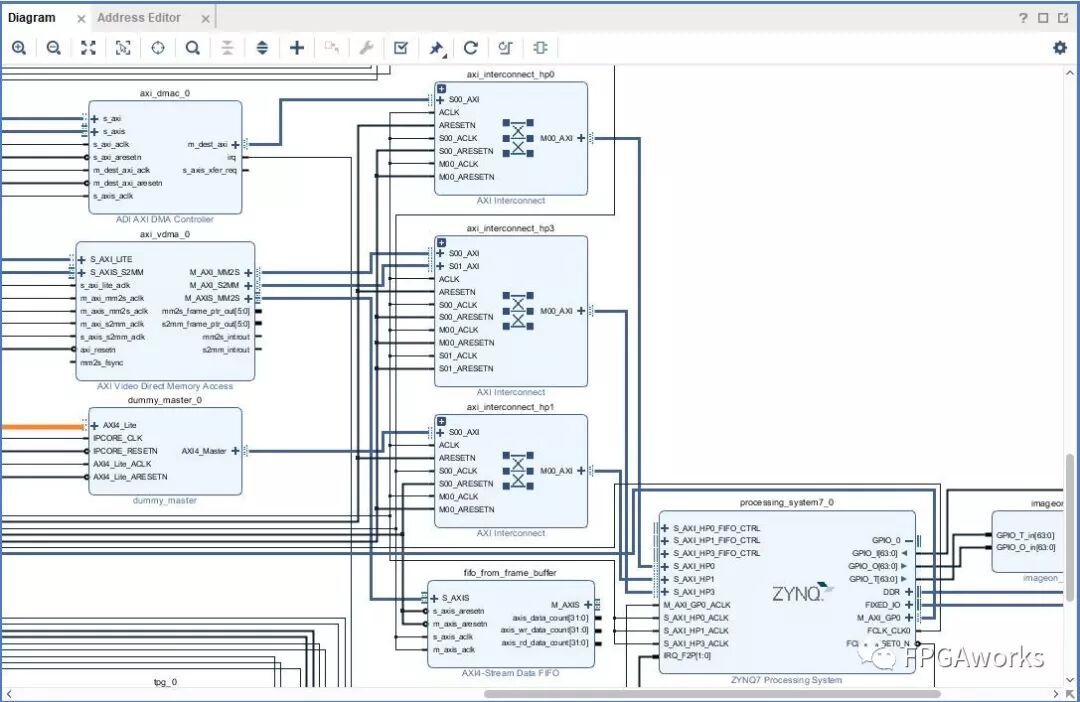The image size is (1080, 702).
Task: Click the Zoom In magnifier icon
Action: click(19, 48)
